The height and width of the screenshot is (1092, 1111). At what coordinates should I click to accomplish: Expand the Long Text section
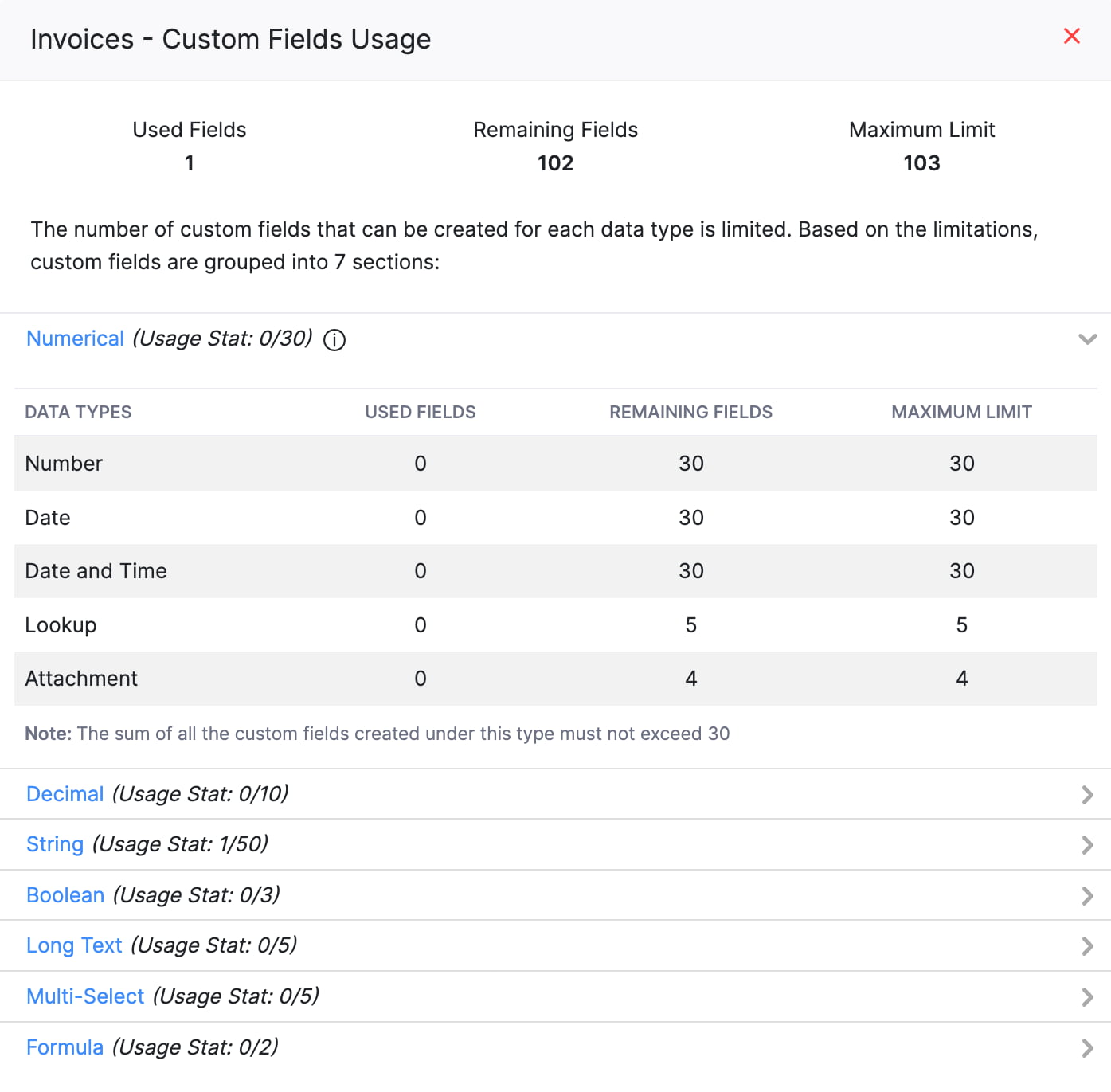(1088, 946)
